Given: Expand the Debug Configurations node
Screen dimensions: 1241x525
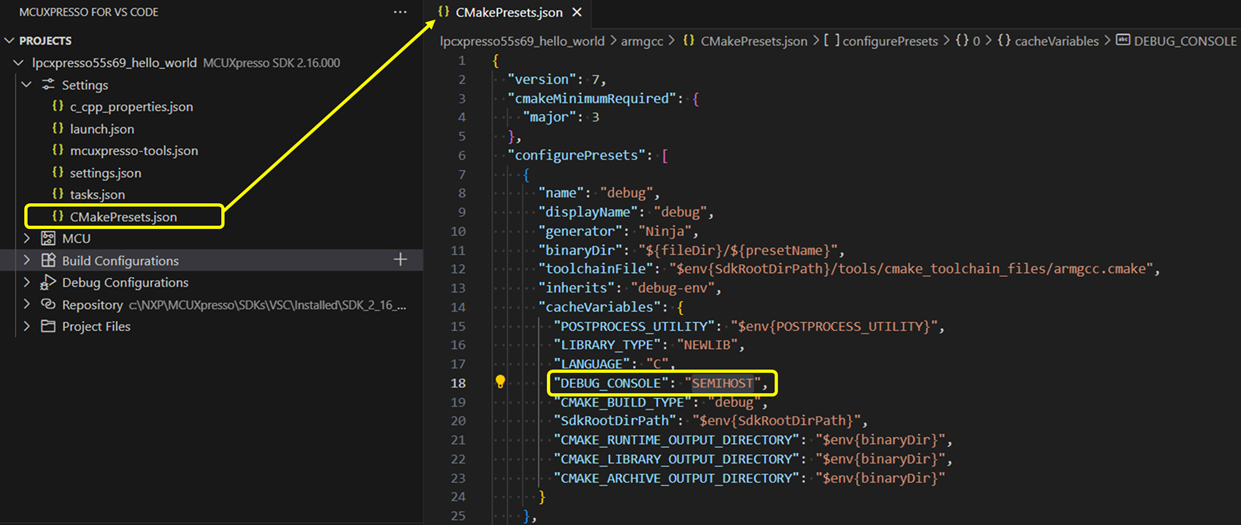Looking at the screenshot, I should click(x=27, y=283).
